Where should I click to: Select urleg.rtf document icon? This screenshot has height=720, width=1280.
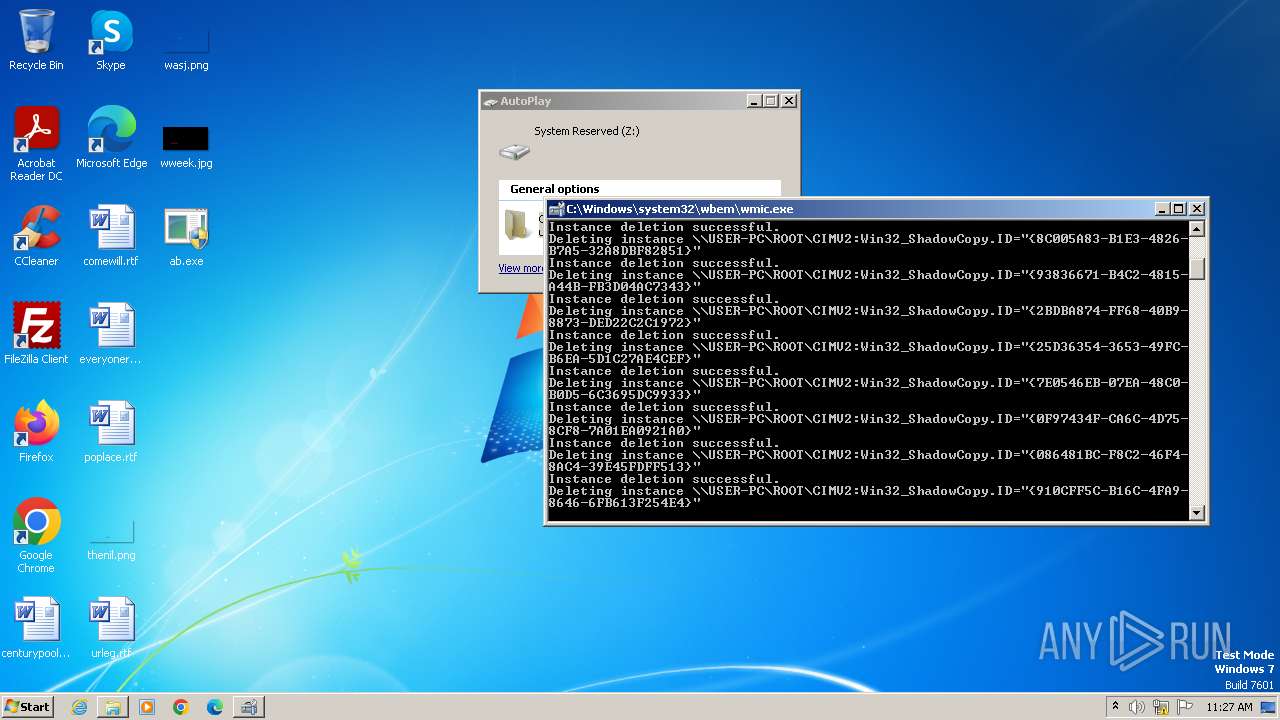[x=111, y=628]
